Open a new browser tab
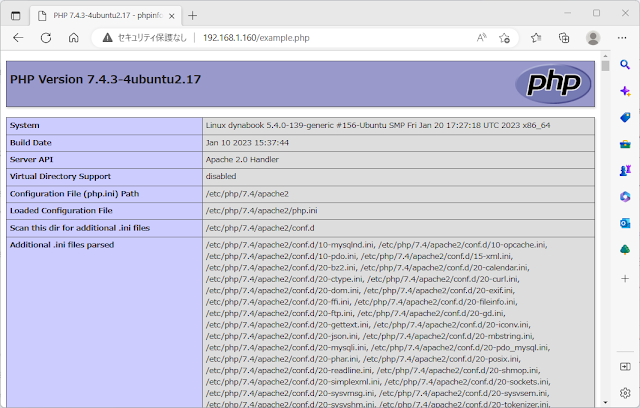The image size is (640, 408). [193, 16]
